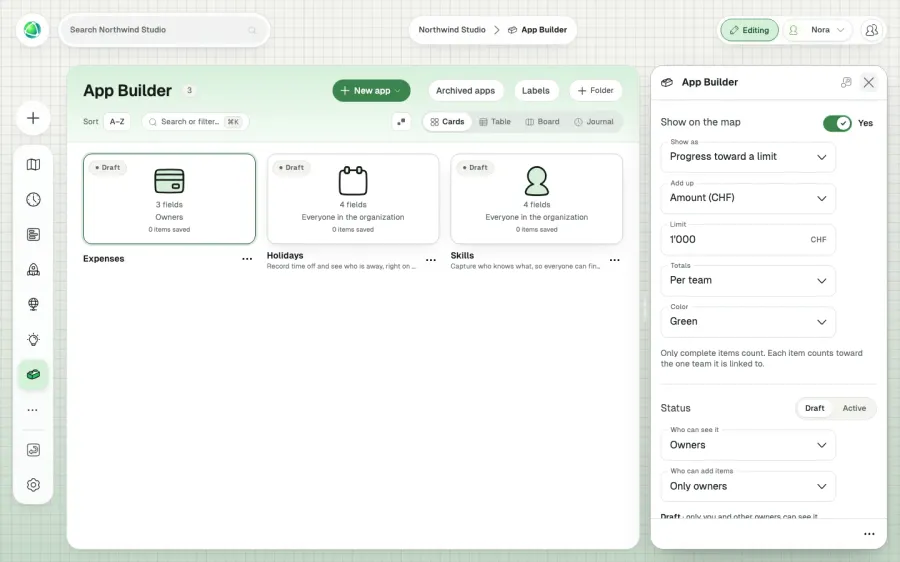Click the magnifier icon in Northwind search

252,30
